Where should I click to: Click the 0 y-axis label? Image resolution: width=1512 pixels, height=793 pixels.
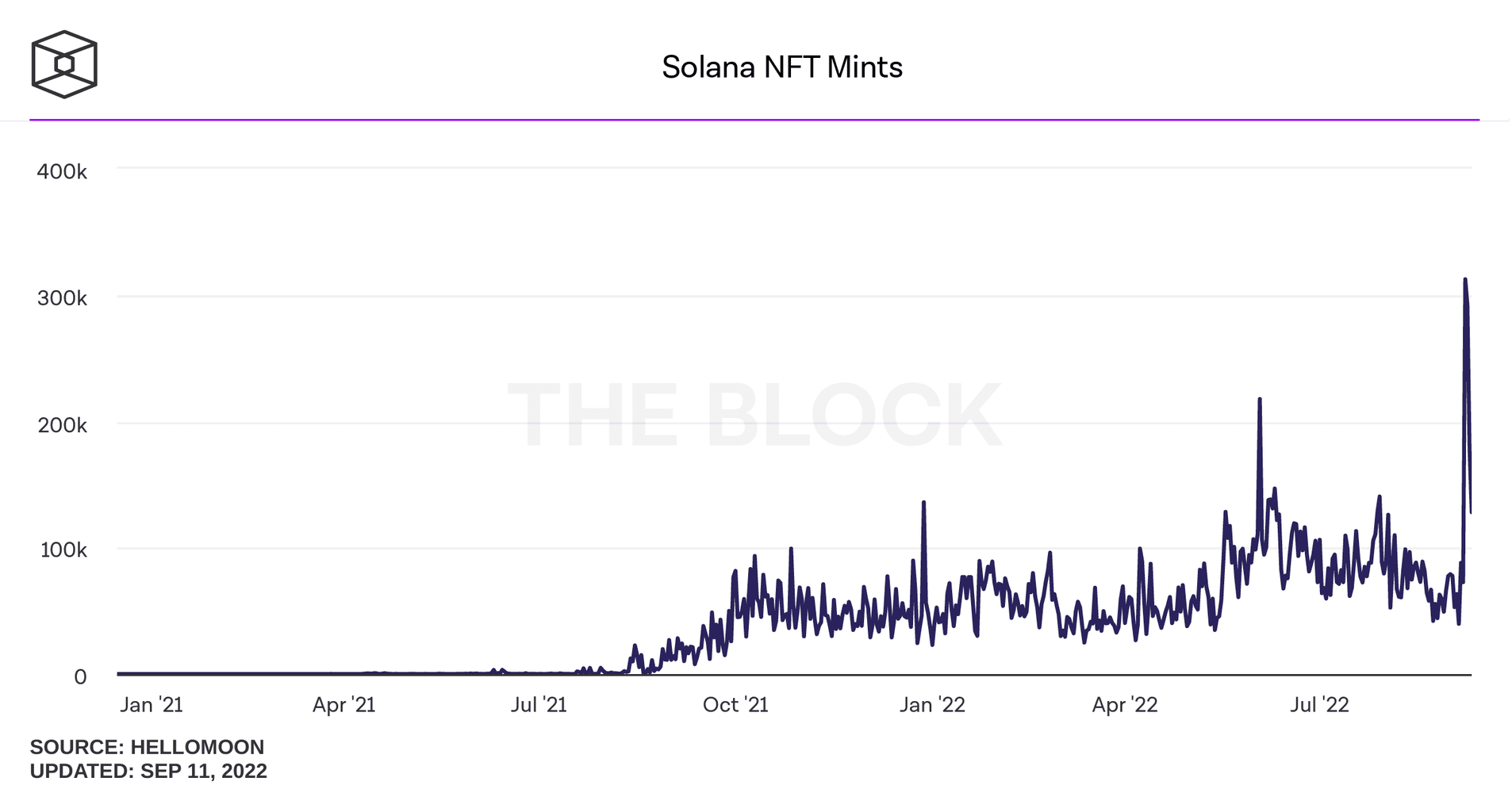pos(80,676)
